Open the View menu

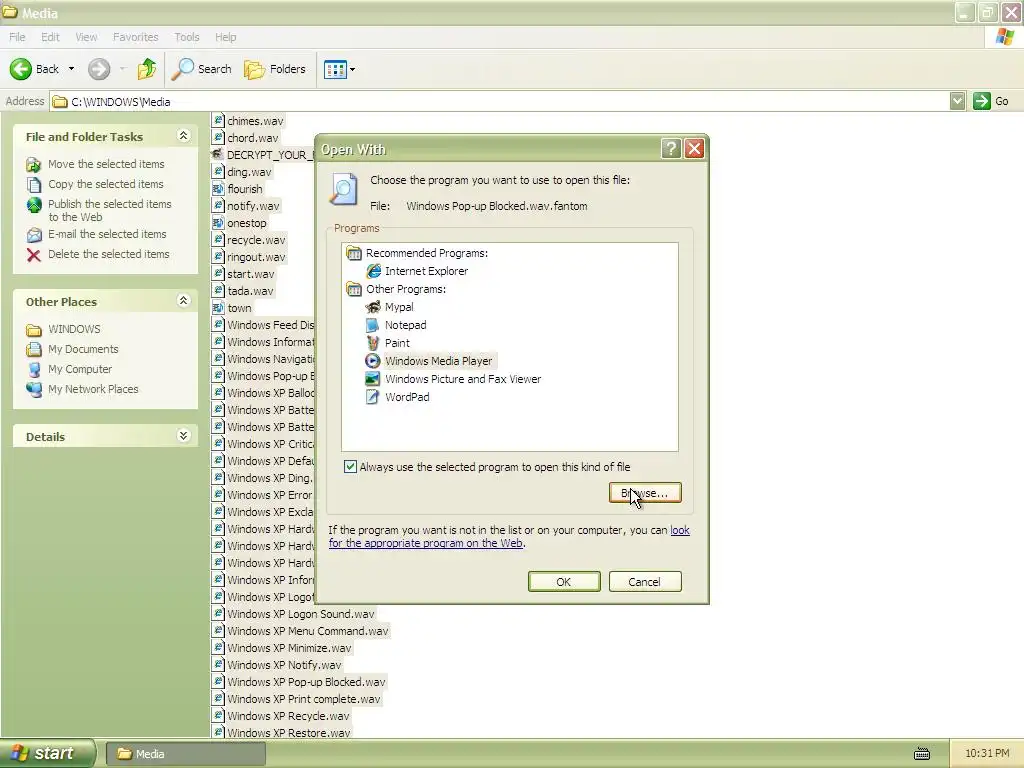click(x=86, y=37)
